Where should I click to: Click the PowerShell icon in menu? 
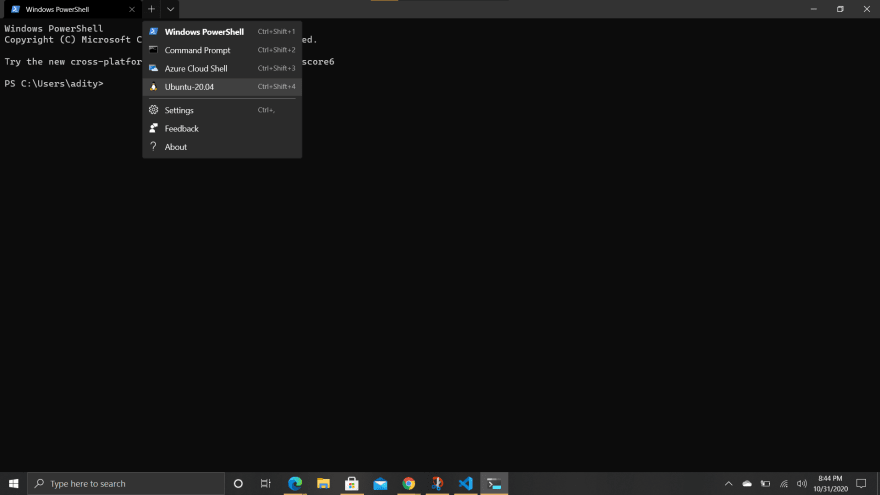tap(153, 31)
